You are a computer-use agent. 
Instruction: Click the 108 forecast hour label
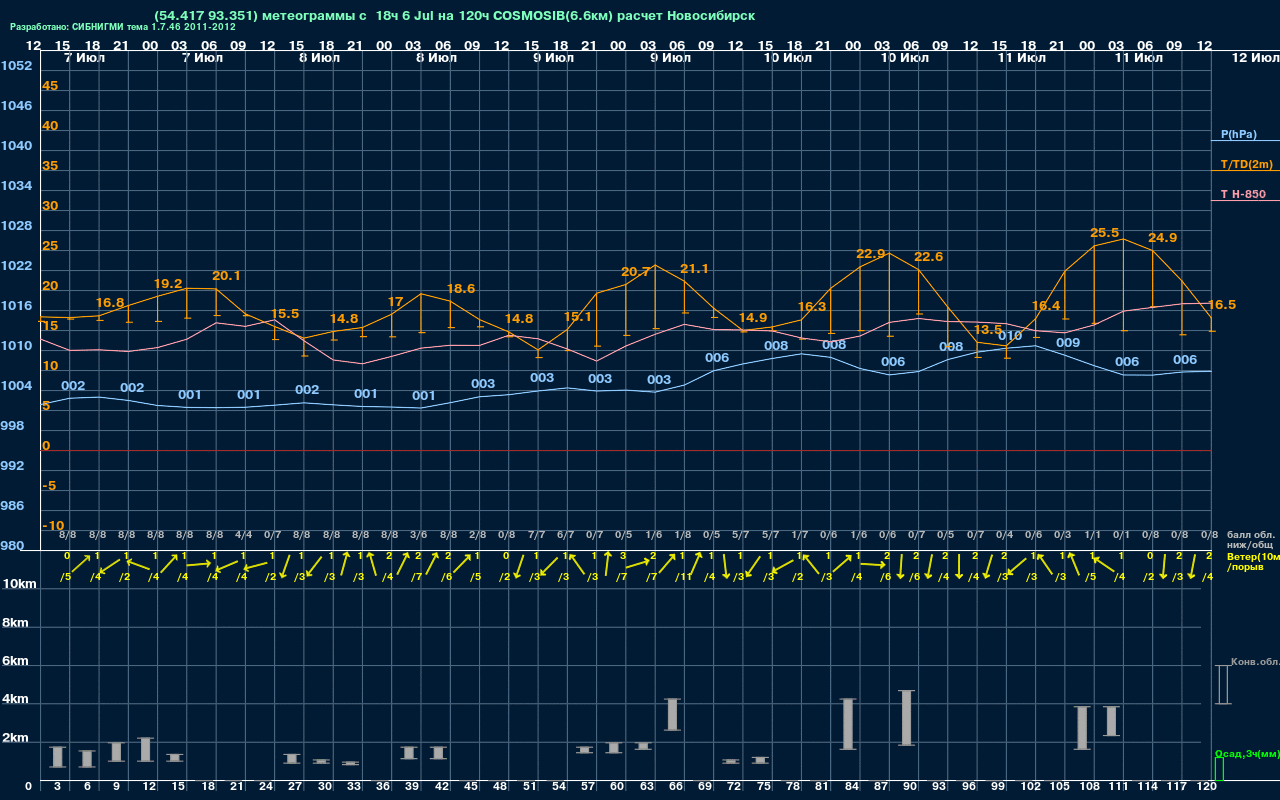pos(1090,787)
